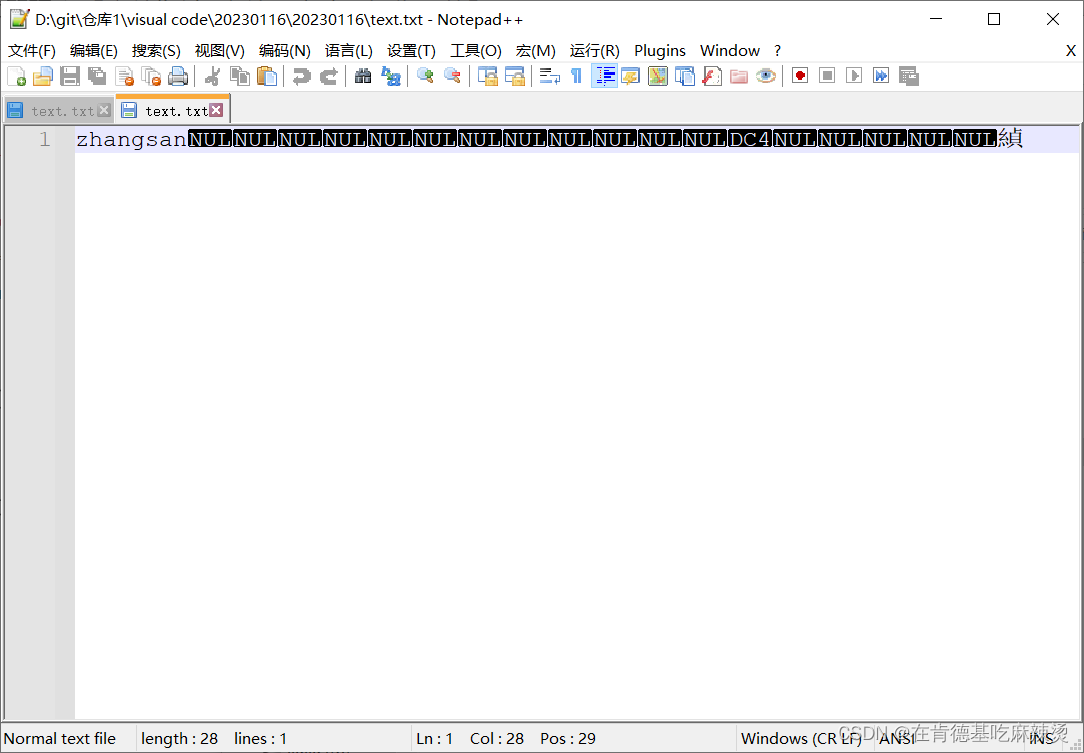Paste from clipboard using the Paste icon
The height and width of the screenshot is (753, 1084).
pos(267,75)
